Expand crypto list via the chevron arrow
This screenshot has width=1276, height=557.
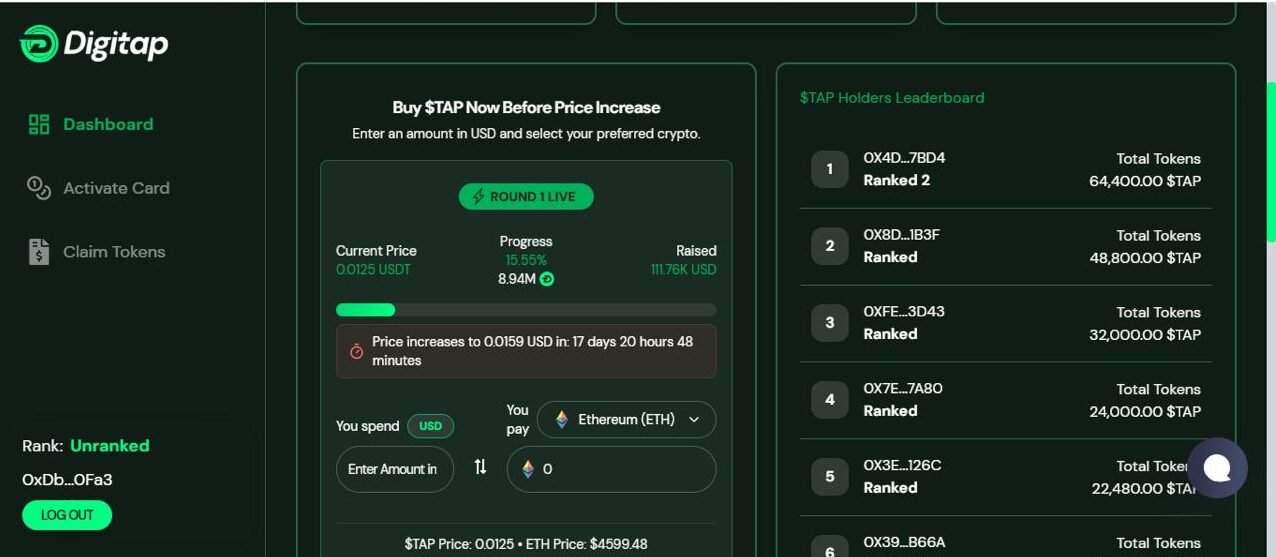(x=694, y=420)
